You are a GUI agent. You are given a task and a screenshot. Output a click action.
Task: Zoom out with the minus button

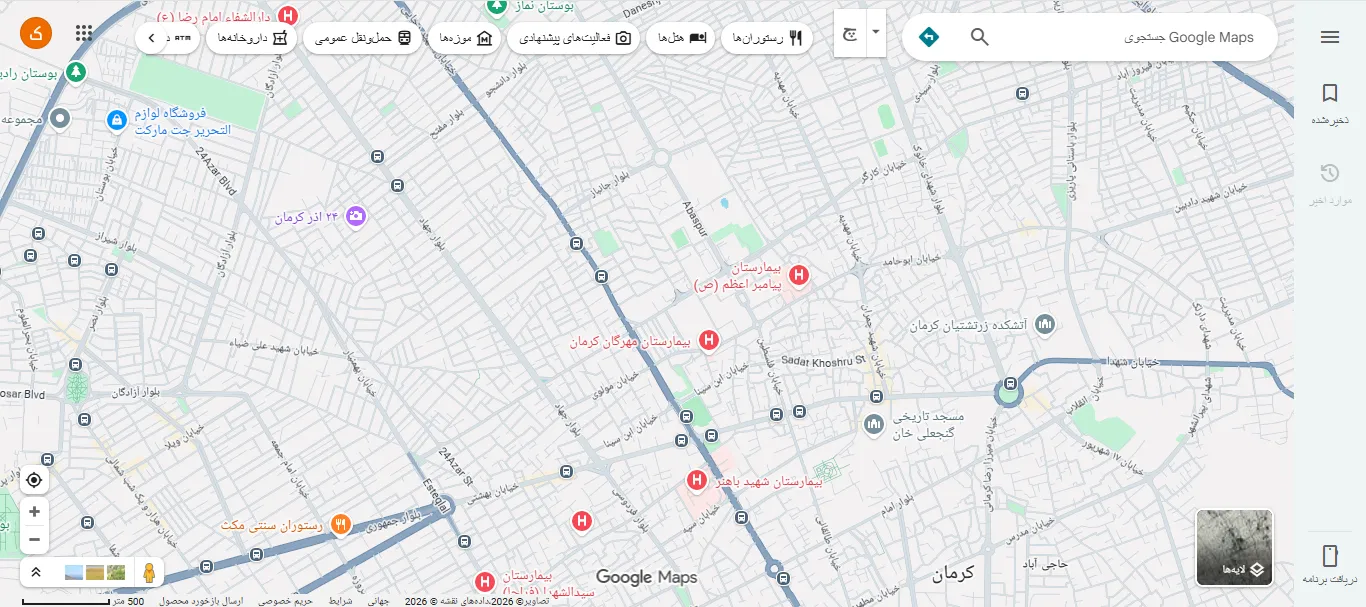pos(34,540)
